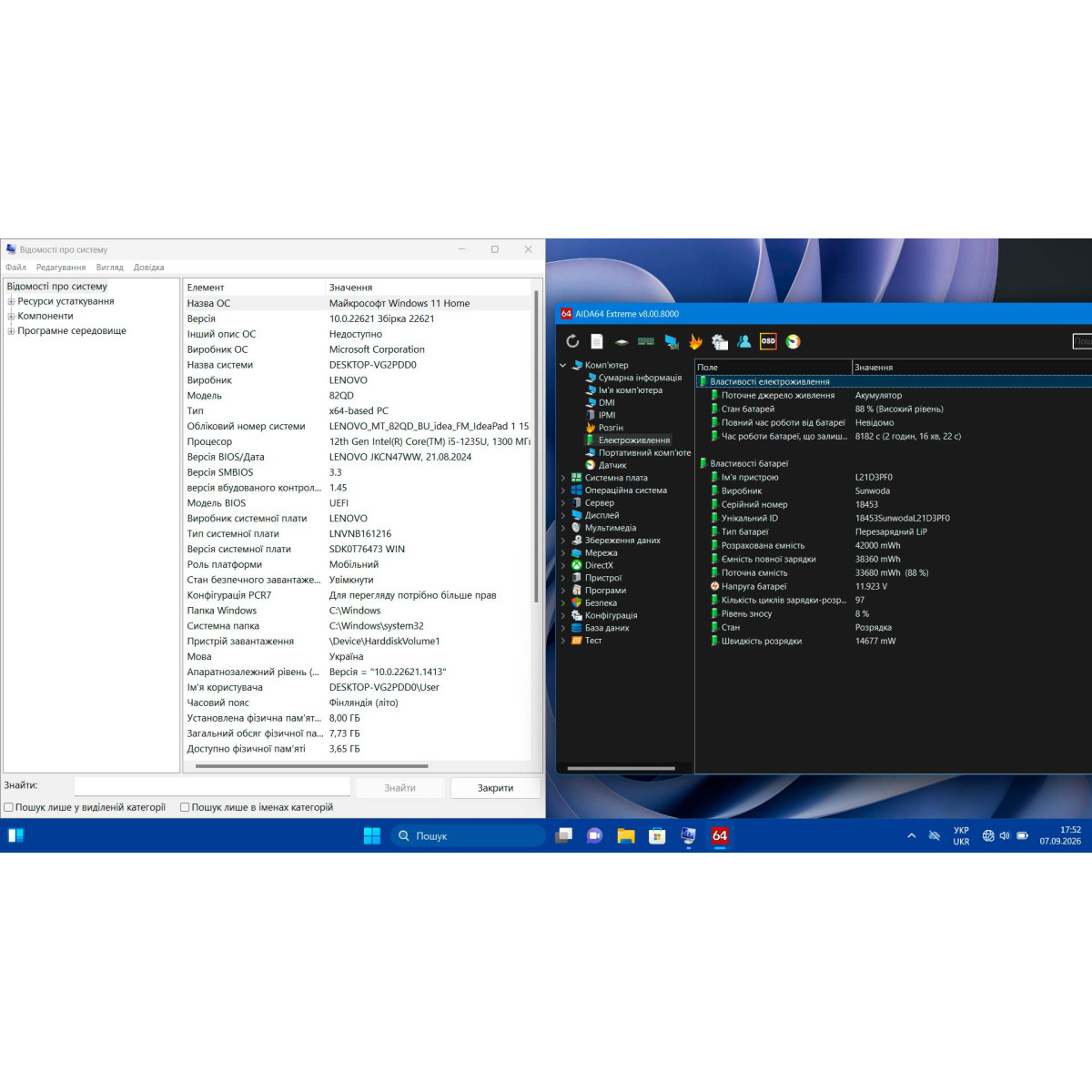The width and height of the screenshot is (1092, 1092).
Task: Click the CPU chip icon in AIDA64 toolbar
Action: [622, 342]
